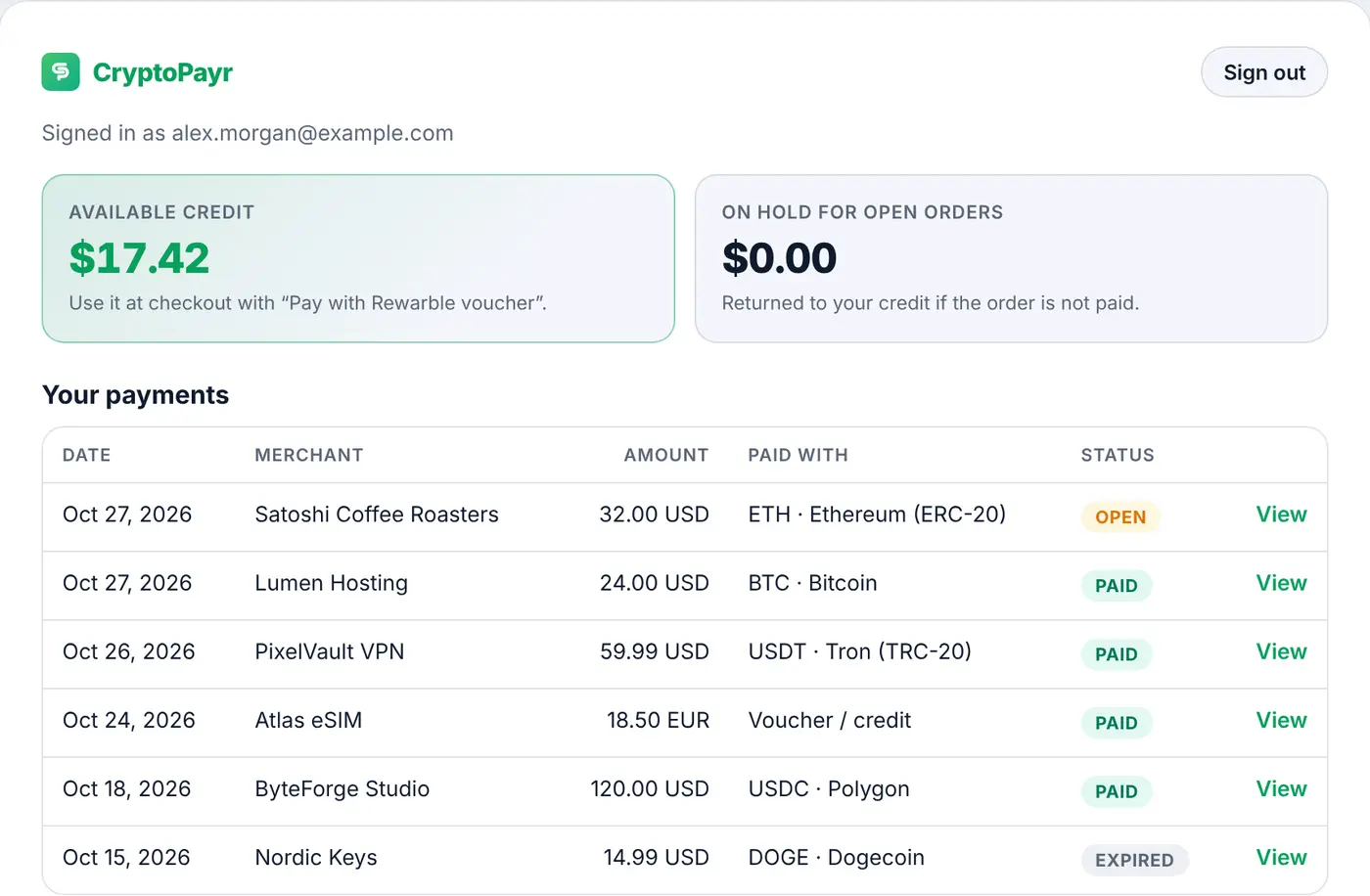Image resolution: width=1370 pixels, height=896 pixels.
Task: Click the 18.50 EUR amount
Action: pyautogui.click(x=658, y=720)
